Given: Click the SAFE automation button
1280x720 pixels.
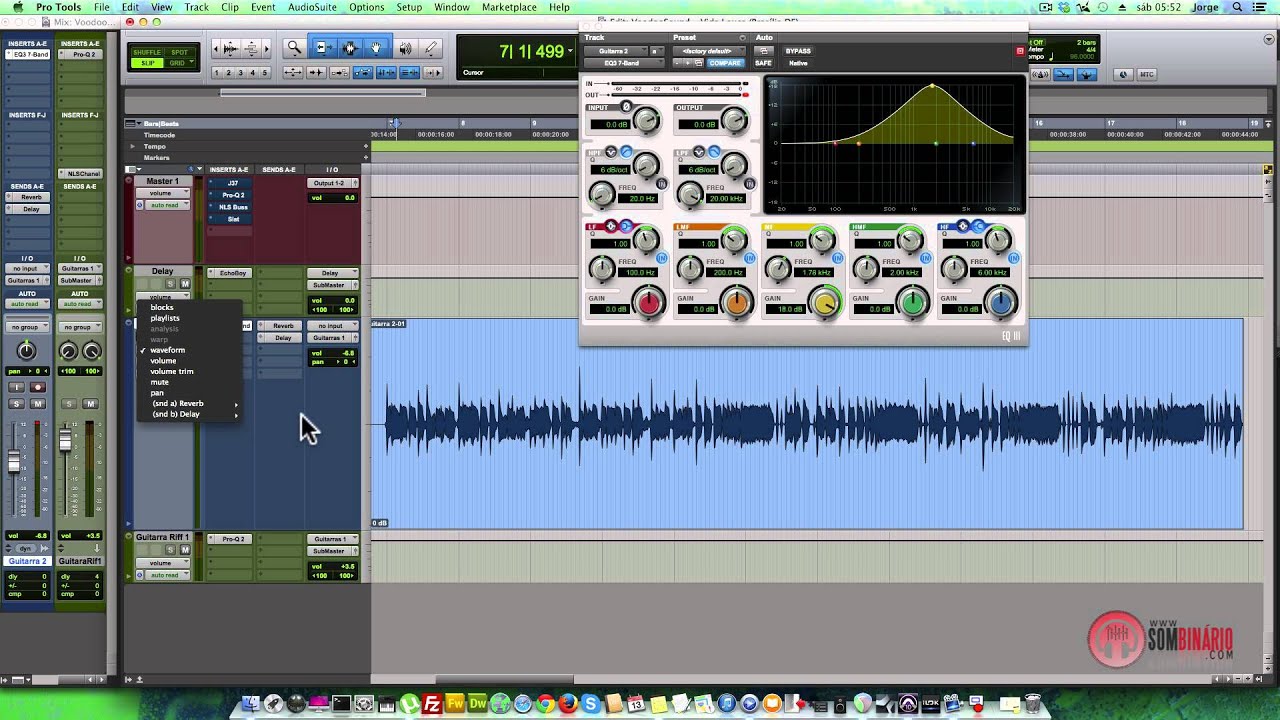Looking at the screenshot, I should click(763, 63).
